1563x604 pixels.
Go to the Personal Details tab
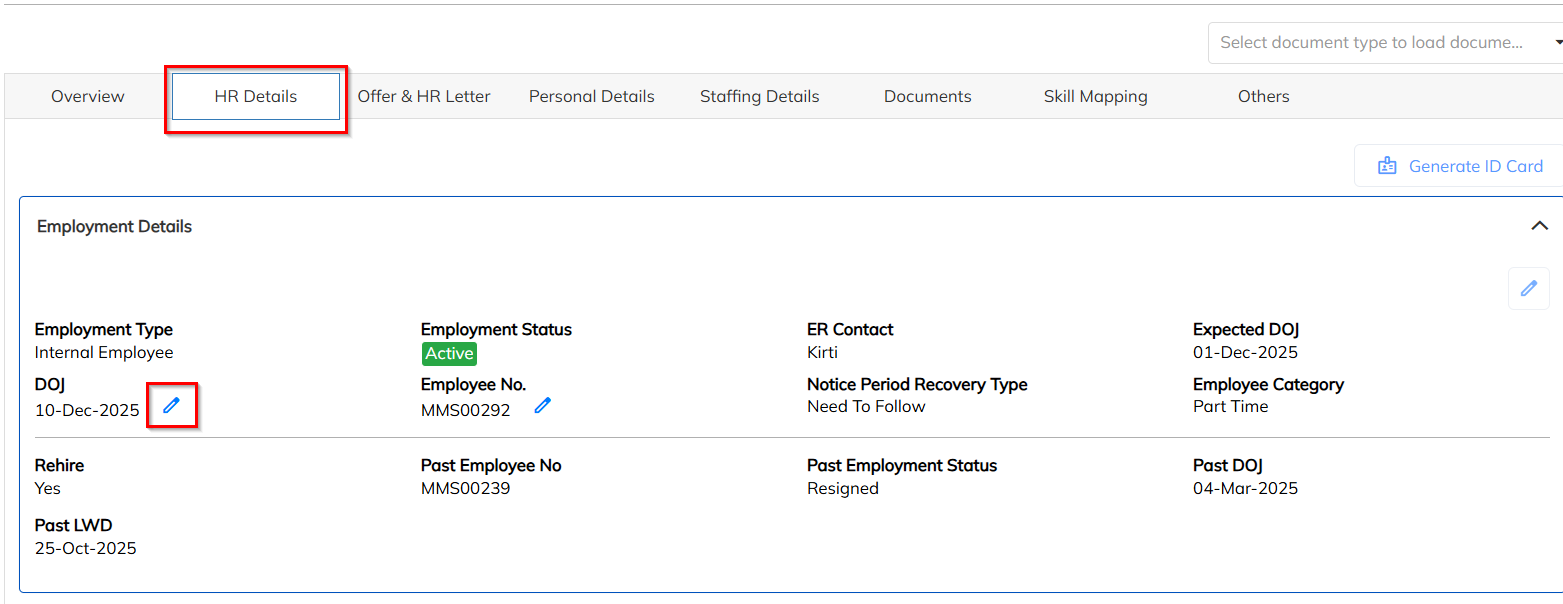click(x=592, y=97)
